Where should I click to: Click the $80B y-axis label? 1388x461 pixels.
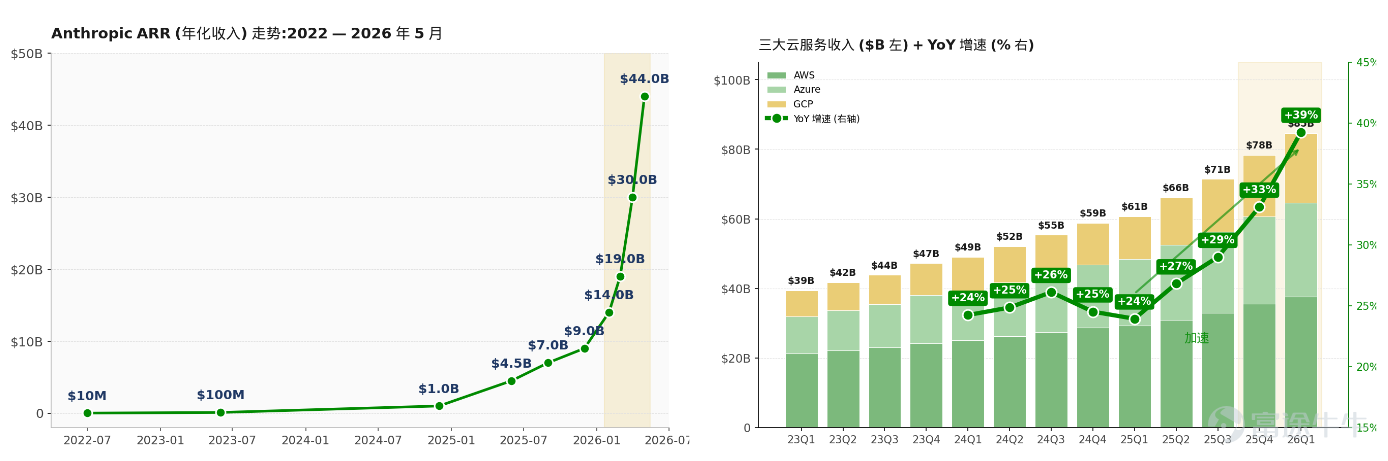[x=735, y=150]
